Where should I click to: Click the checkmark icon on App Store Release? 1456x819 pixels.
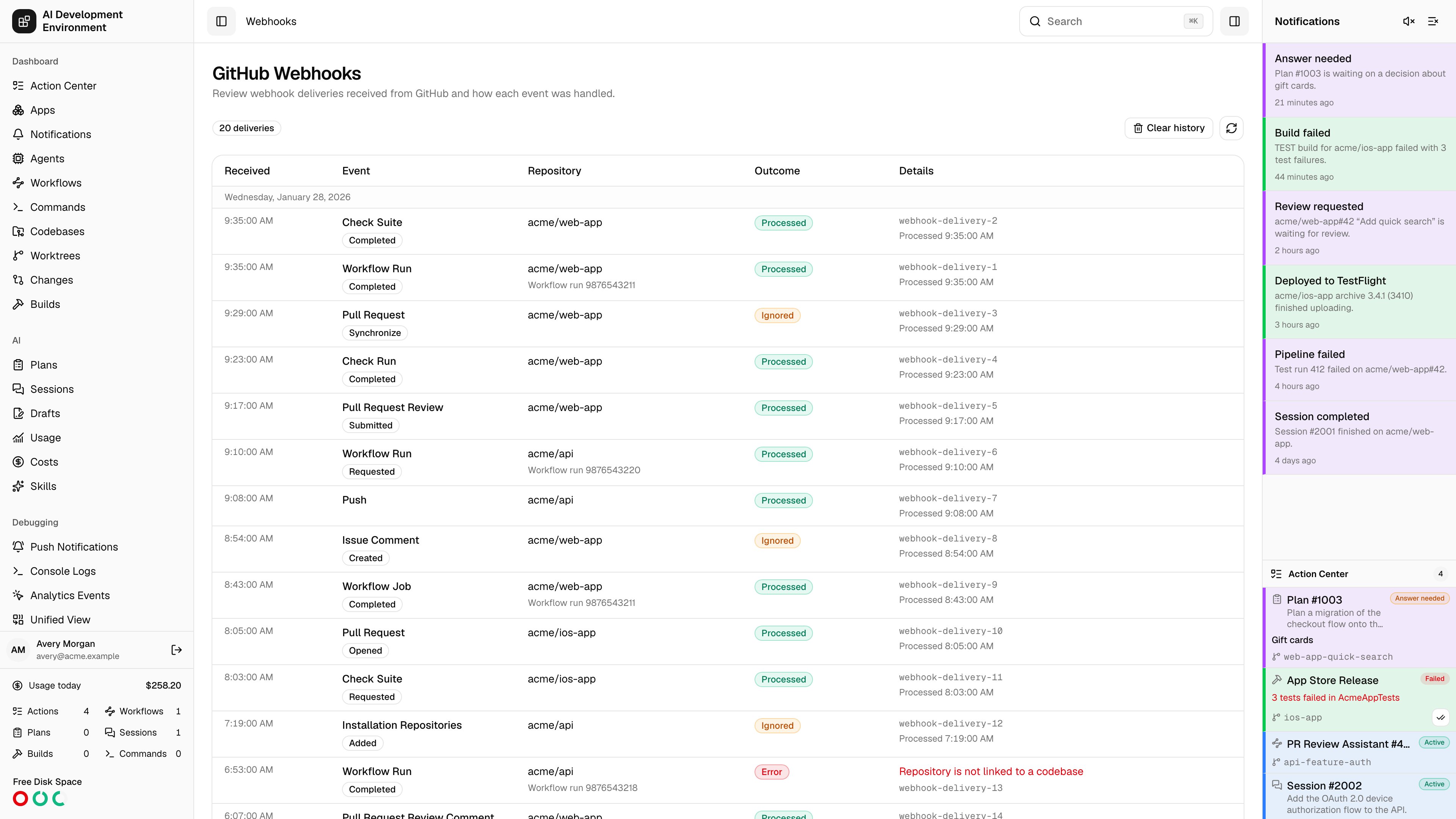point(1441,718)
